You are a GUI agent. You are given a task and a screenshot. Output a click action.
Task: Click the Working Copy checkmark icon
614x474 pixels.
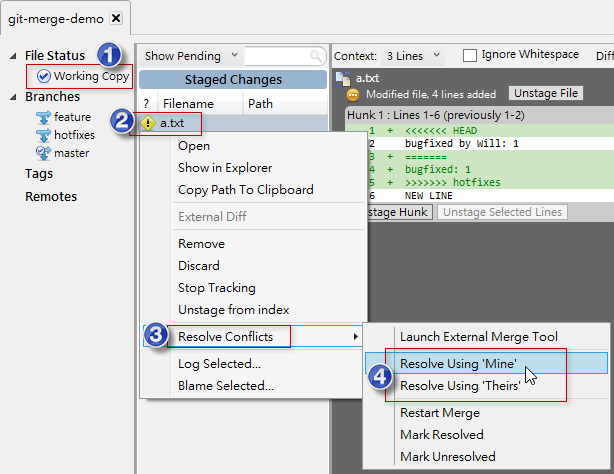point(43,76)
